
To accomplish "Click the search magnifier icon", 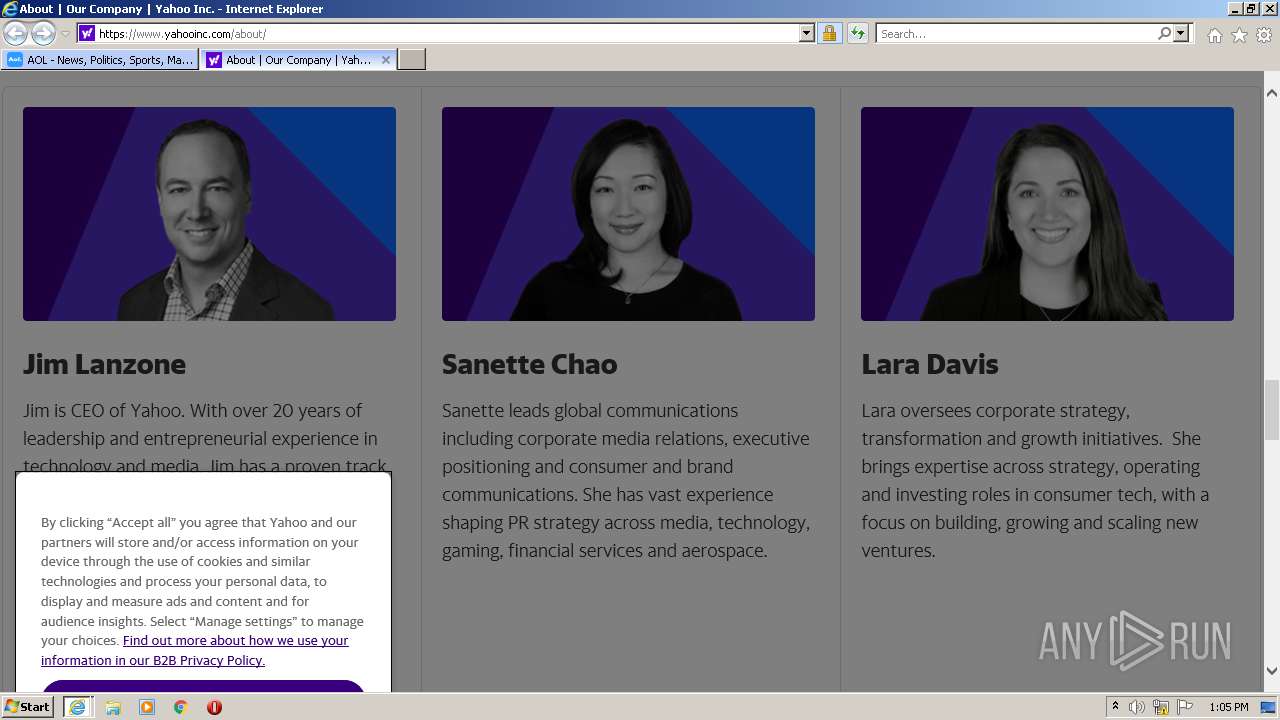I will (1164, 33).
